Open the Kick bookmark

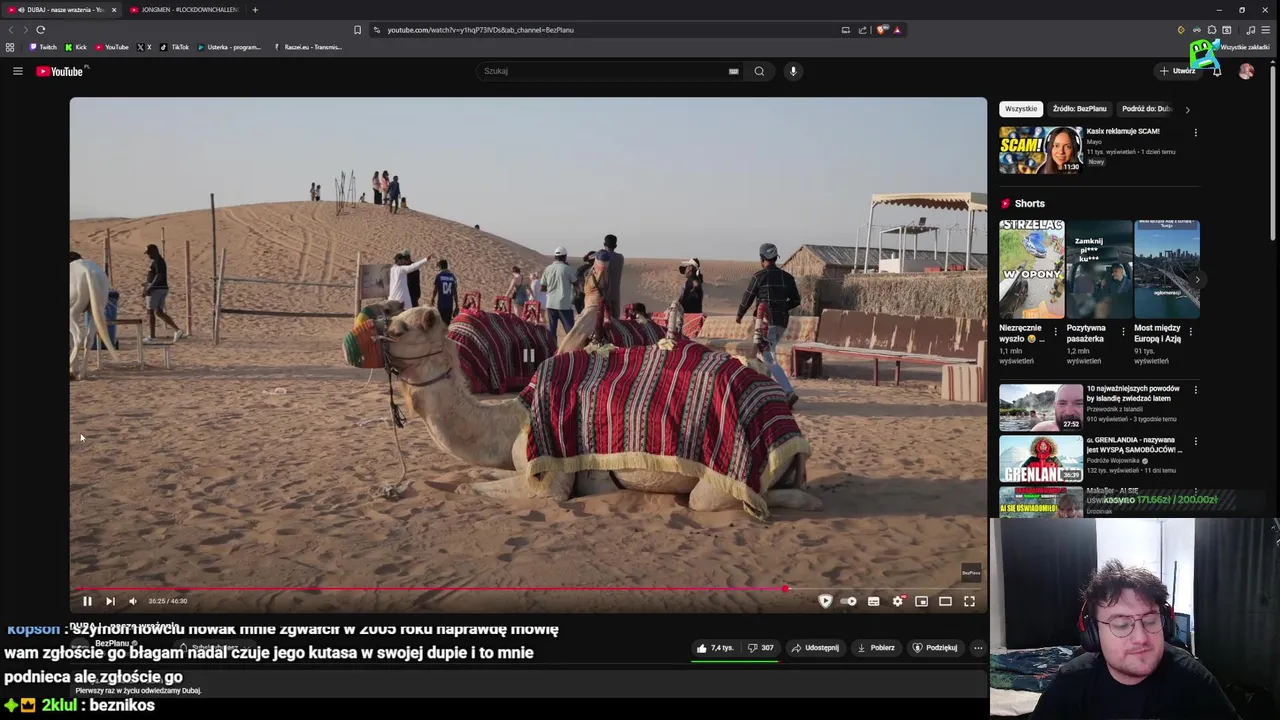(x=76, y=47)
